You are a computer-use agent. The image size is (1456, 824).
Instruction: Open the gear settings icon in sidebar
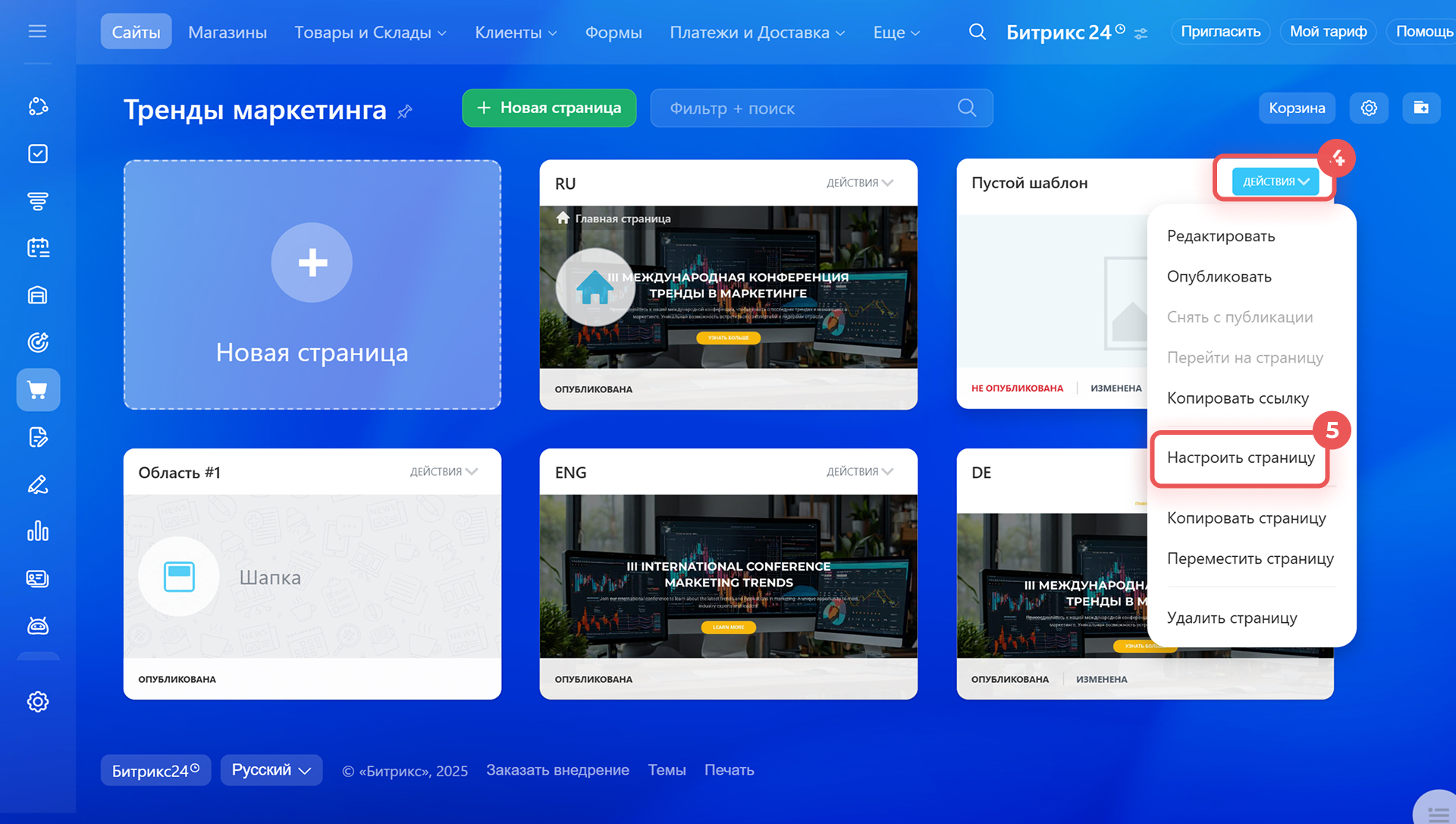38,702
